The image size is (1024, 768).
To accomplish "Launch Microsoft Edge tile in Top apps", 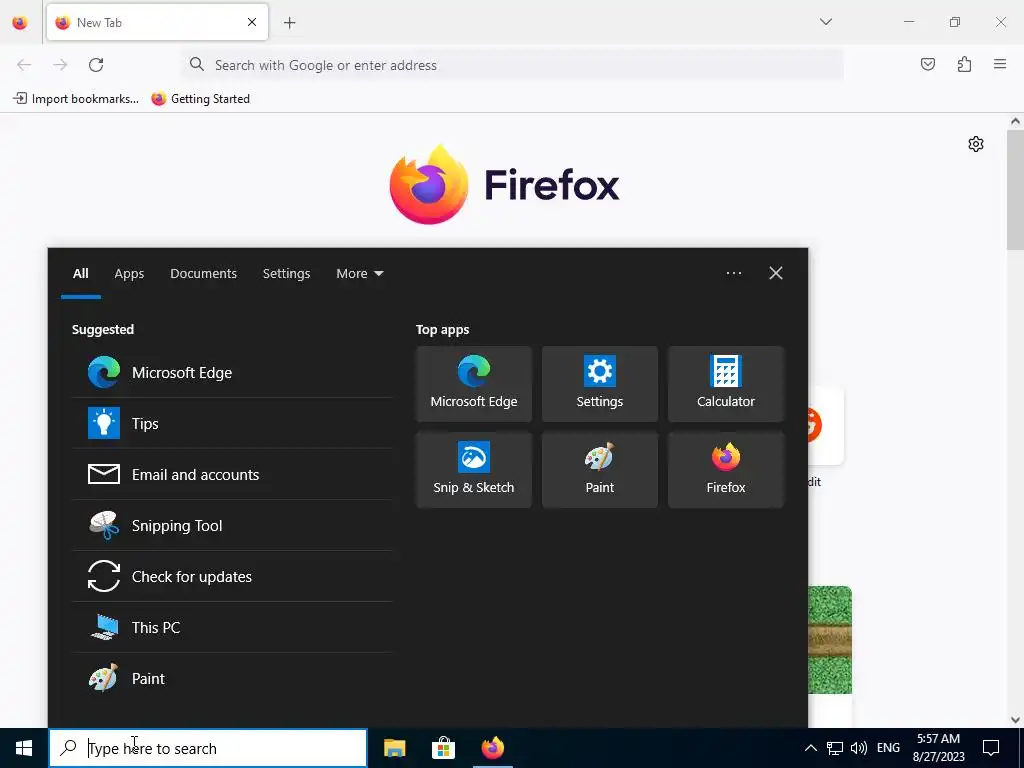I will [x=473, y=384].
